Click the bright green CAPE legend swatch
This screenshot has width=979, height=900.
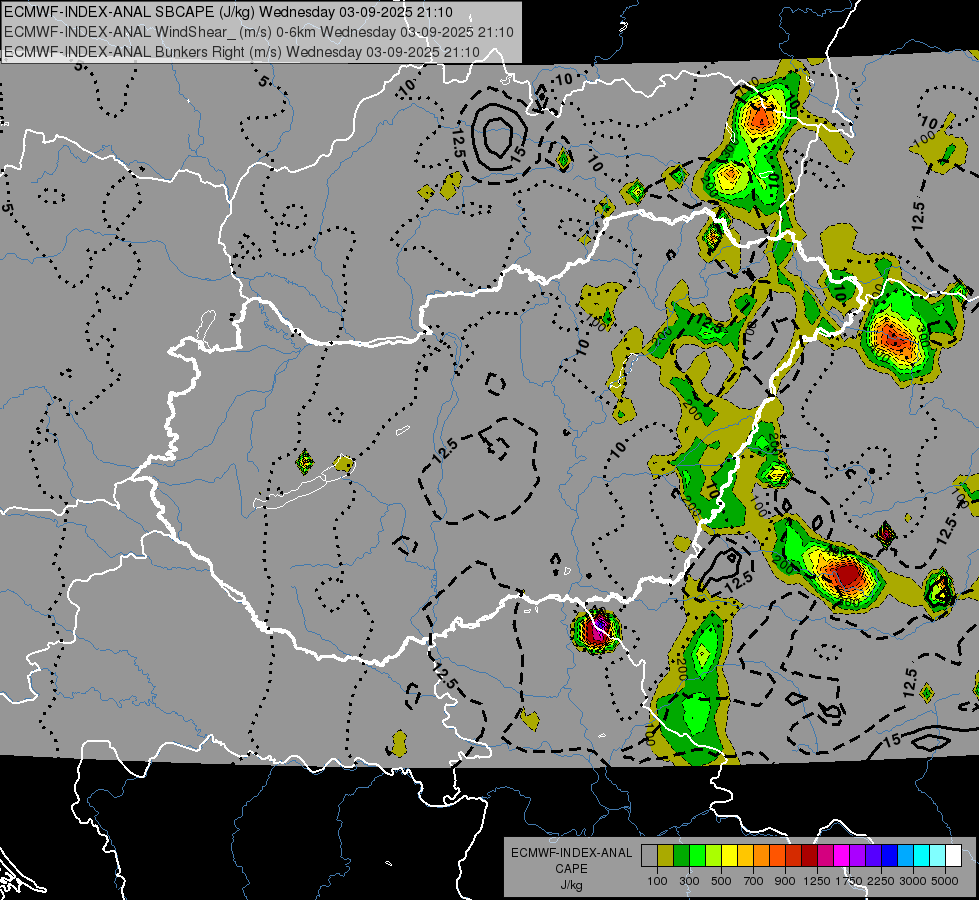(697, 855)
